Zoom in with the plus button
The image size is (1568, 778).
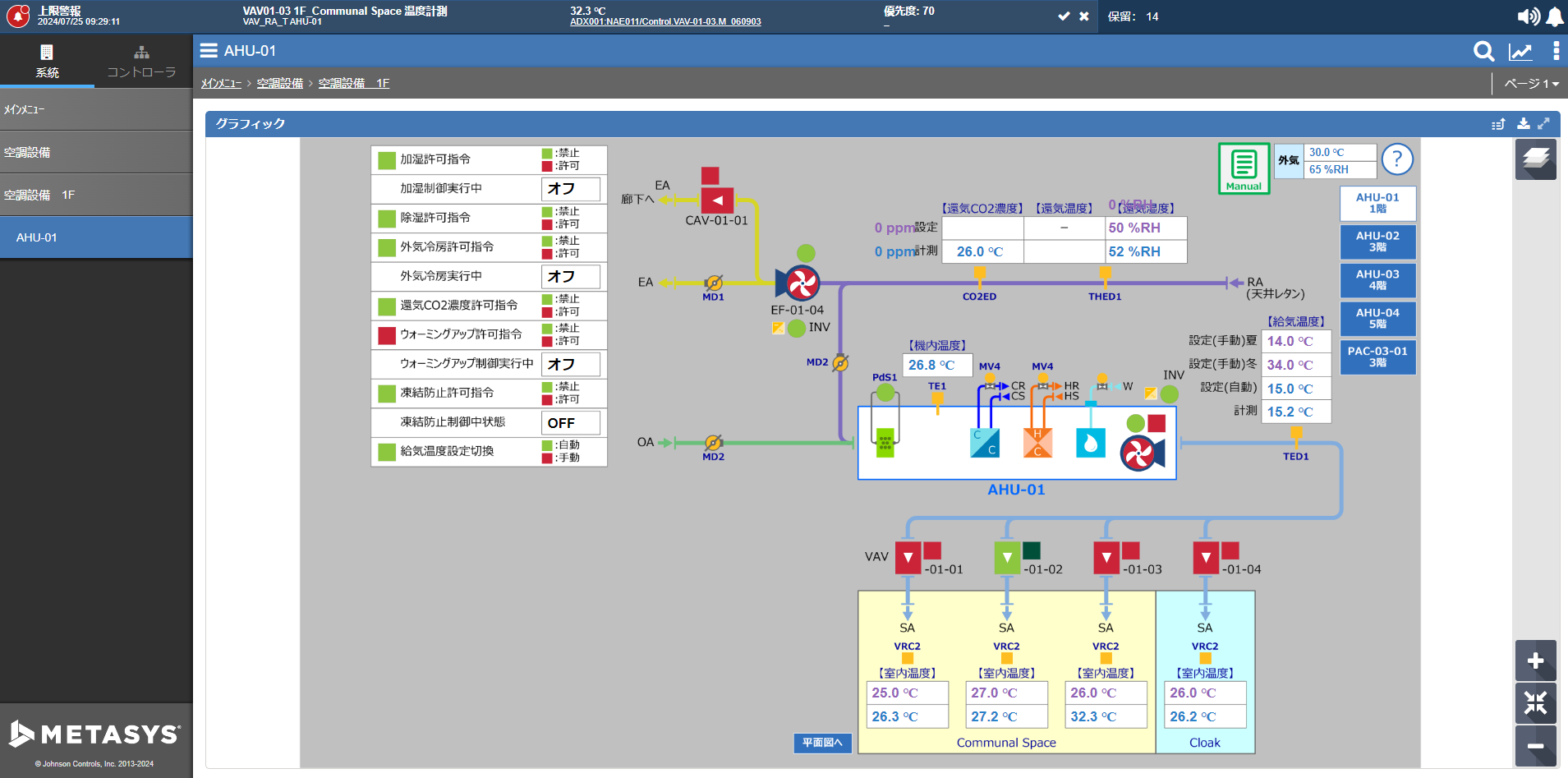point(1535,661)
